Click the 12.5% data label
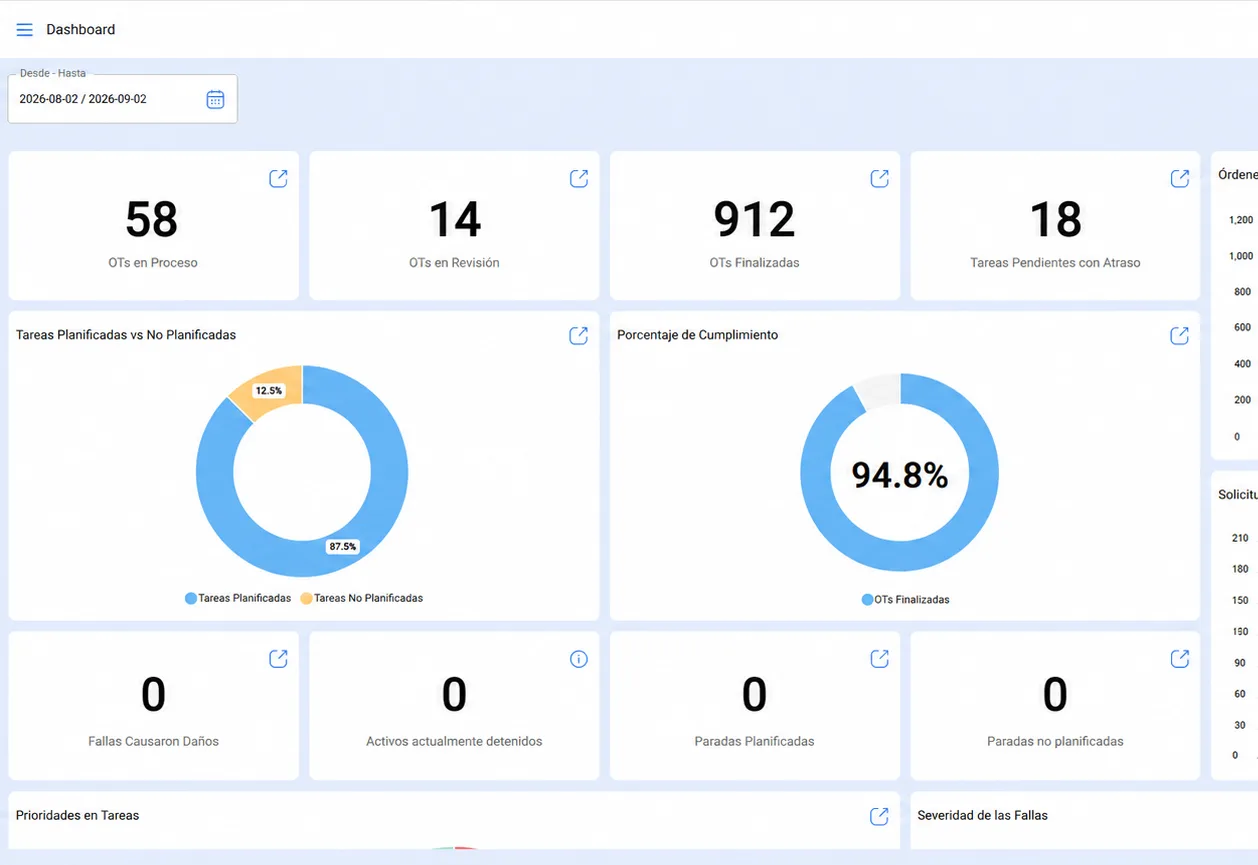This screenshot has width=1258, height=865. 269,391
